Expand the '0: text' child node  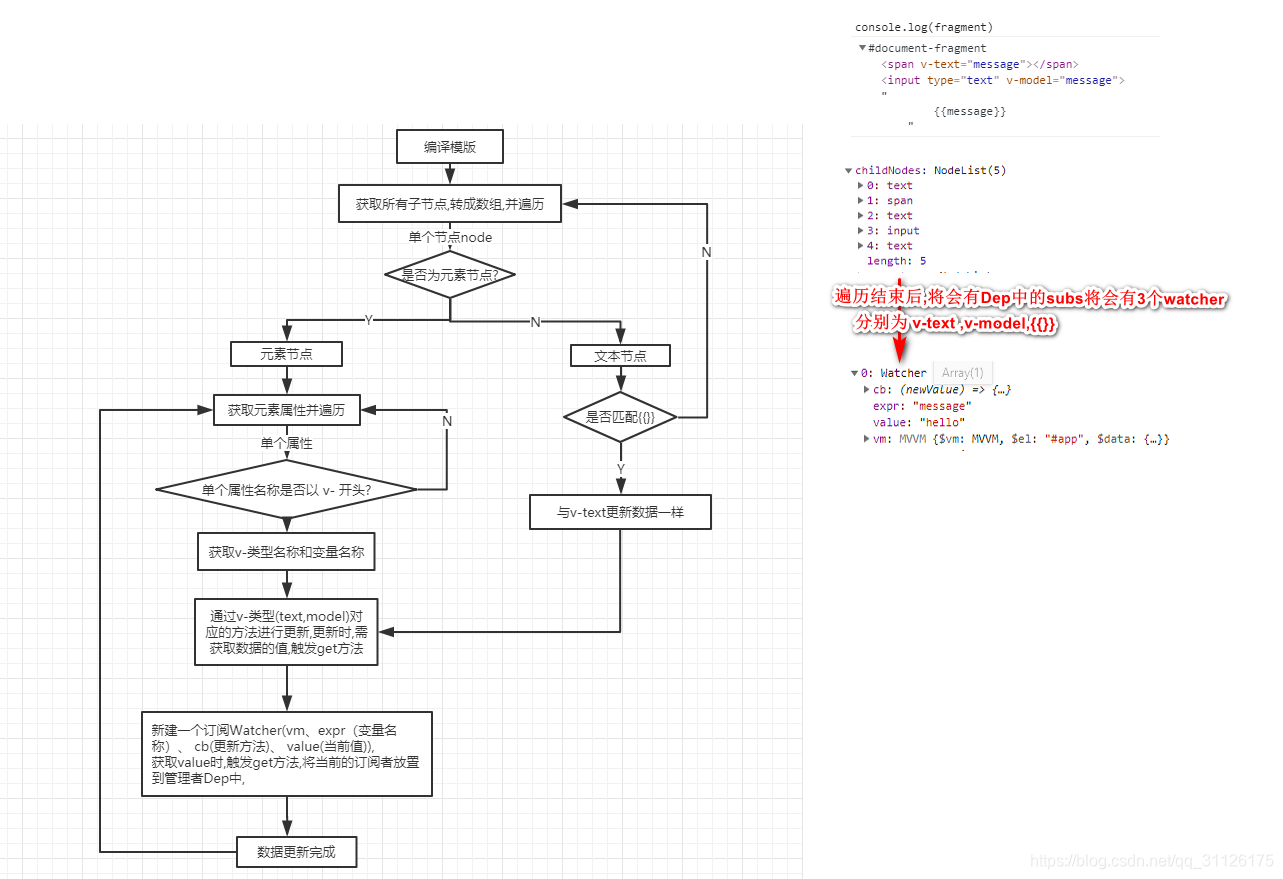[x=861, y=186]
